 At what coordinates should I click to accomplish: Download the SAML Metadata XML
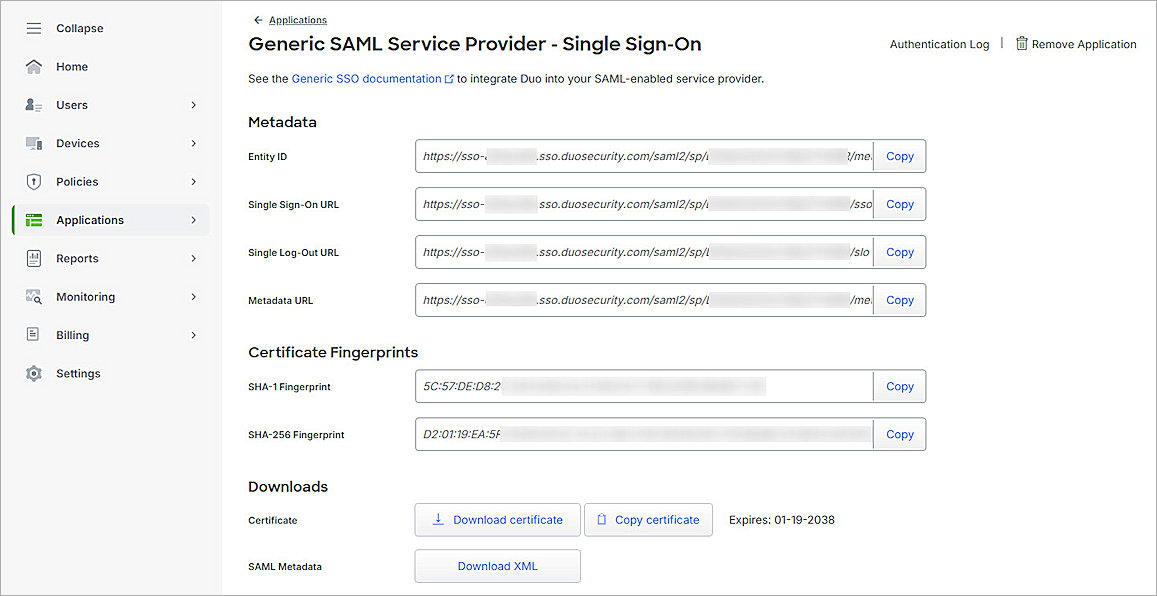[497, 566]
